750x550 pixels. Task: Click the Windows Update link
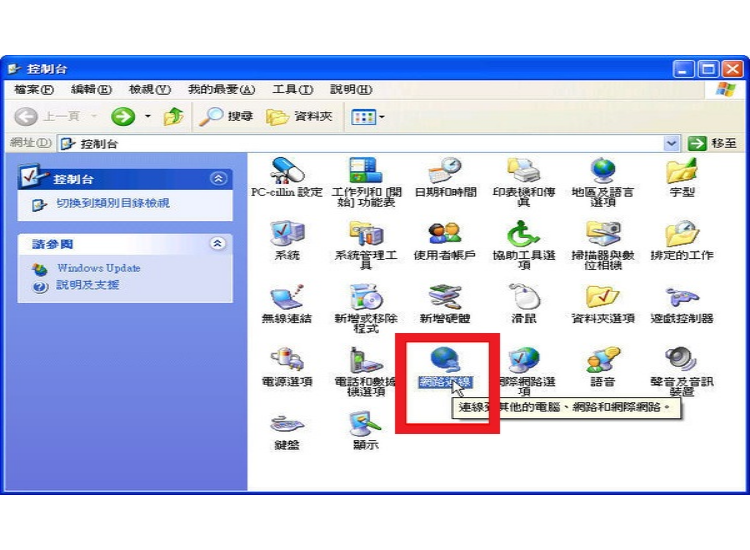coord(98,268)
